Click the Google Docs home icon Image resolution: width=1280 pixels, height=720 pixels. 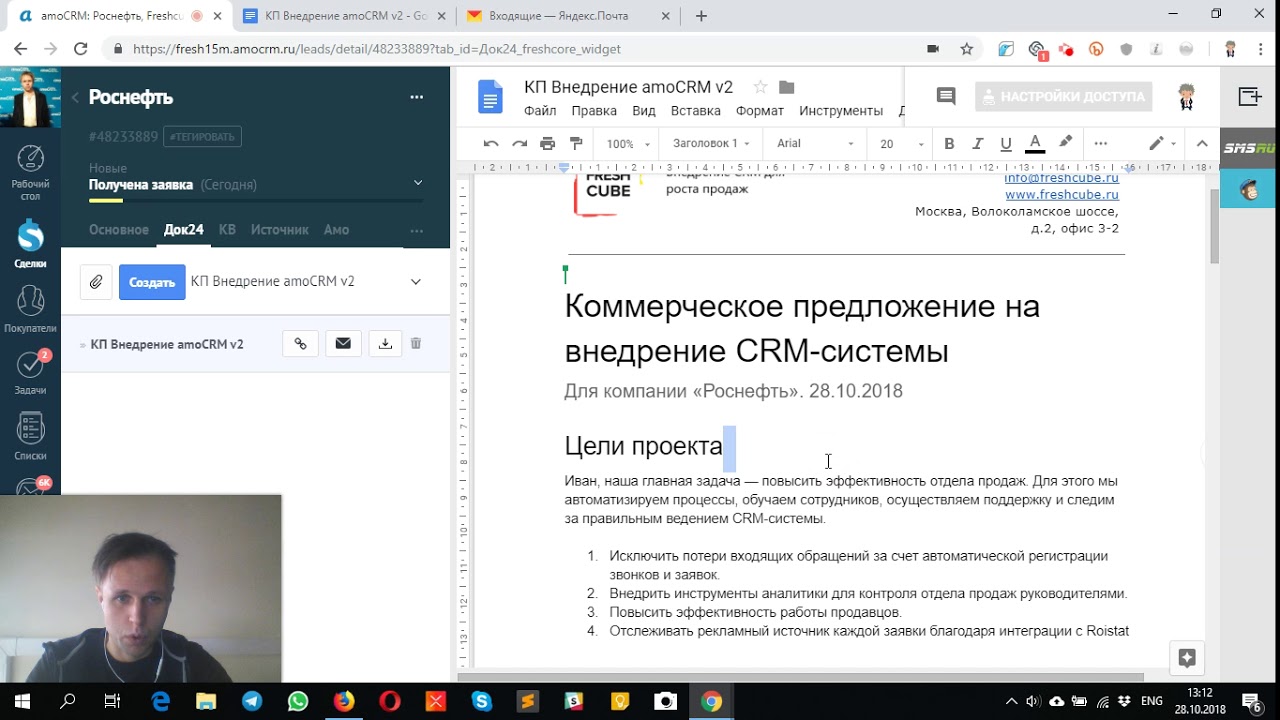[490, 97]
